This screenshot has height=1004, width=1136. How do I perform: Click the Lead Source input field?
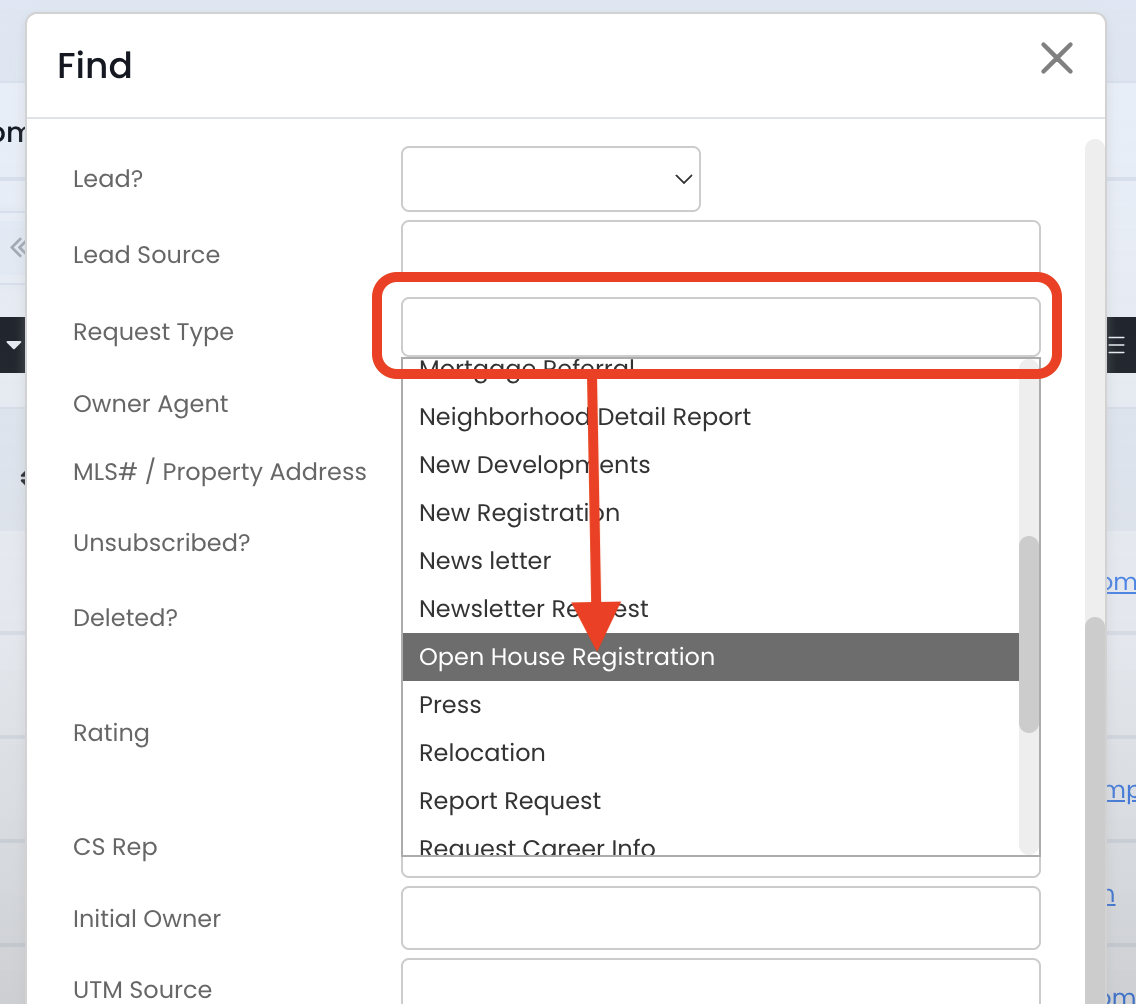[720, 254]
